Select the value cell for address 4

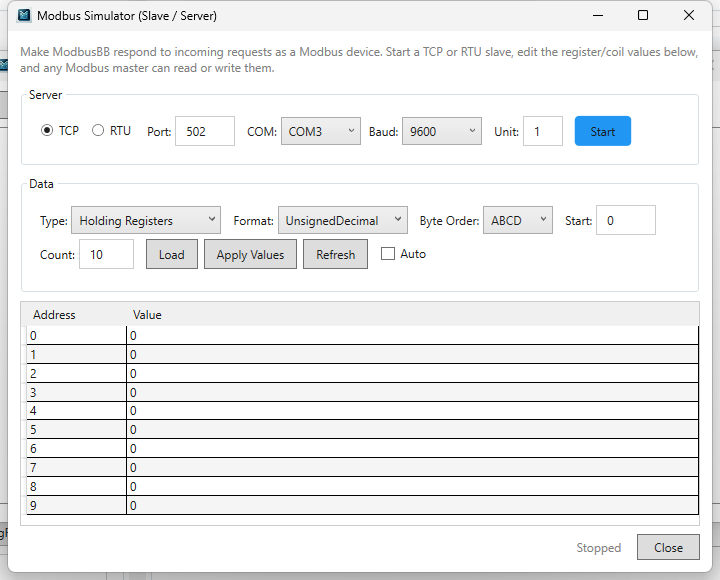pyautogui.click(x=412, y=411)
